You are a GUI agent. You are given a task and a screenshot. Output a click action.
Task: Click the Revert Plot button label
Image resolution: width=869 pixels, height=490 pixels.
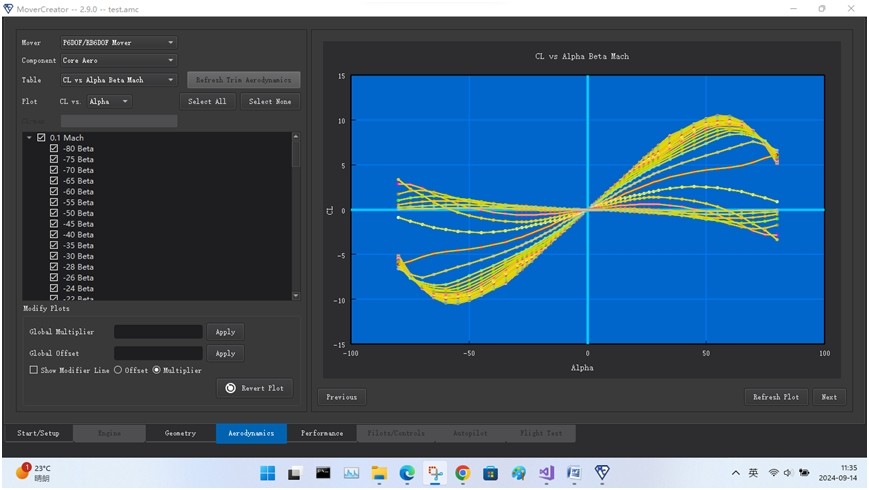(x=262, y=388)
